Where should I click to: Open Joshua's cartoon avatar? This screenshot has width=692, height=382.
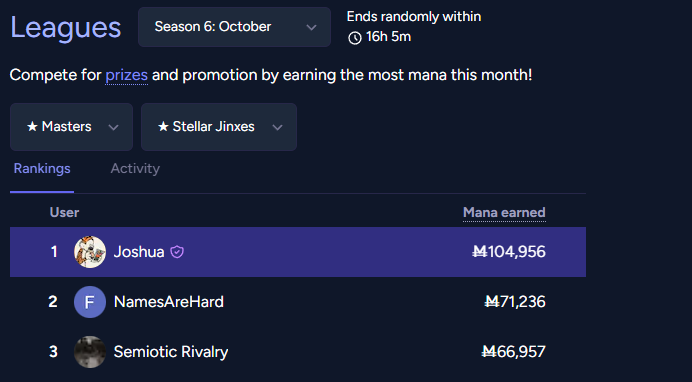pos(90,252)
